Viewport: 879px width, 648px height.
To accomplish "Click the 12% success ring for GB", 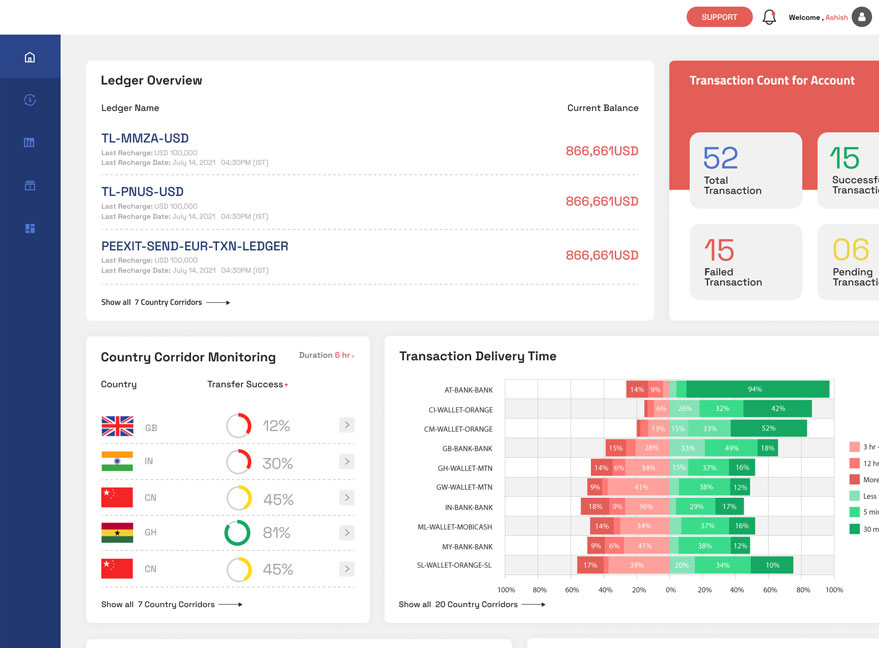I will 239,425.
